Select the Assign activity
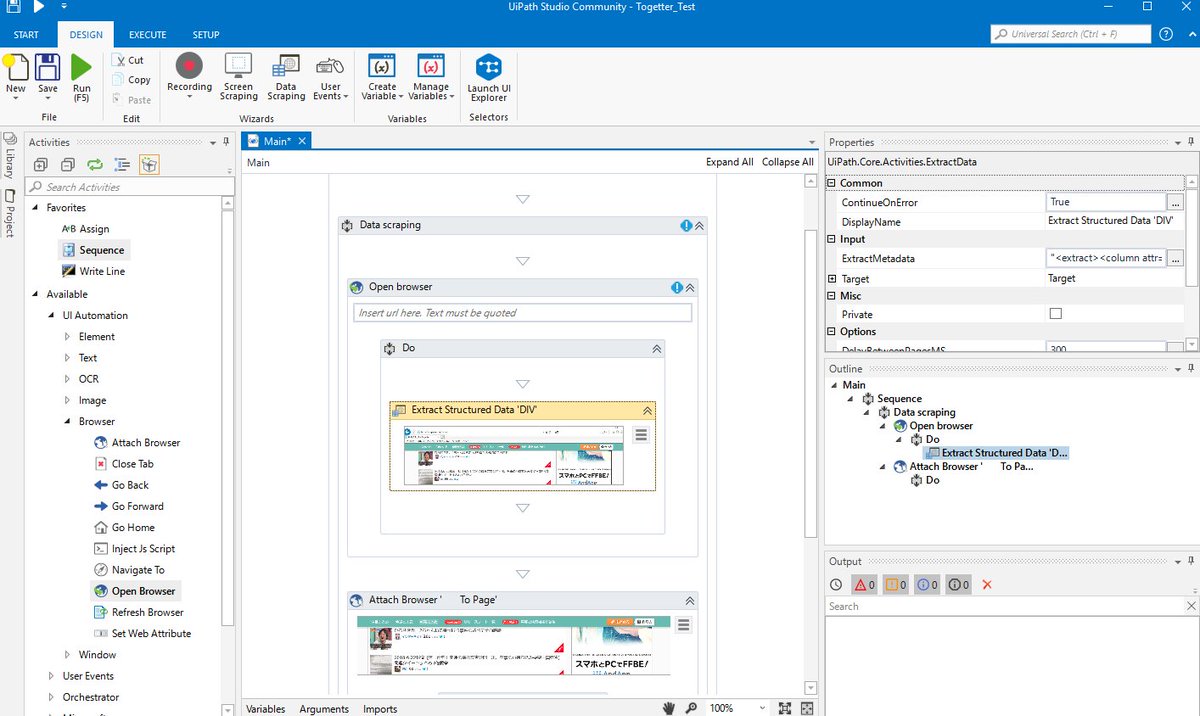Viewport: 1200px width, 716px height. 85,229
